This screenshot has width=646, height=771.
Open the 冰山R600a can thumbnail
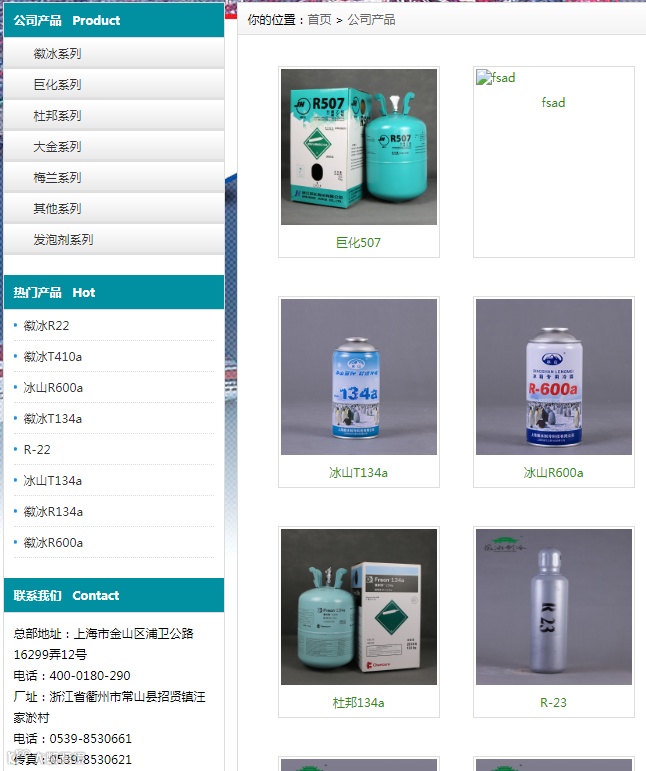coord(554,377)
